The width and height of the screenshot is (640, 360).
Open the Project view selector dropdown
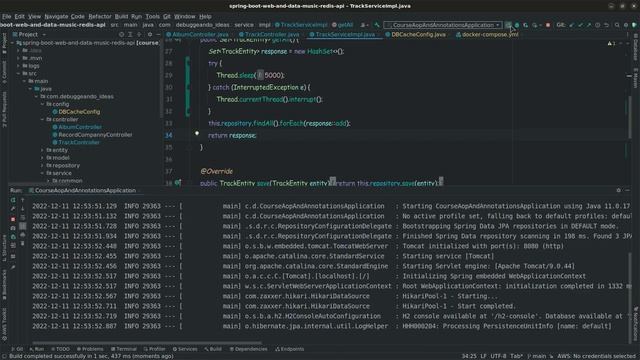pos(29,35)
